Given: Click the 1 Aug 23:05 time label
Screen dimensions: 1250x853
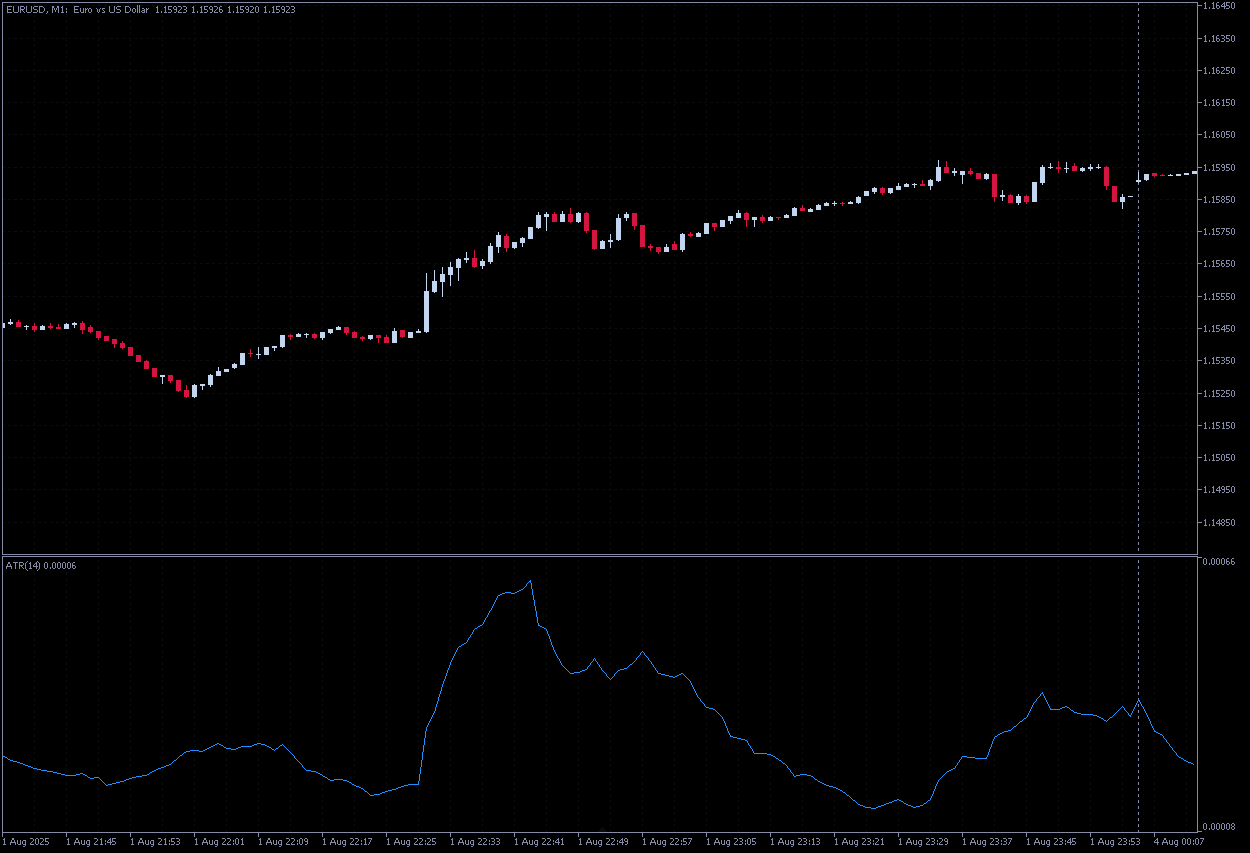Looking at the screenshot, I should [731, 842].
